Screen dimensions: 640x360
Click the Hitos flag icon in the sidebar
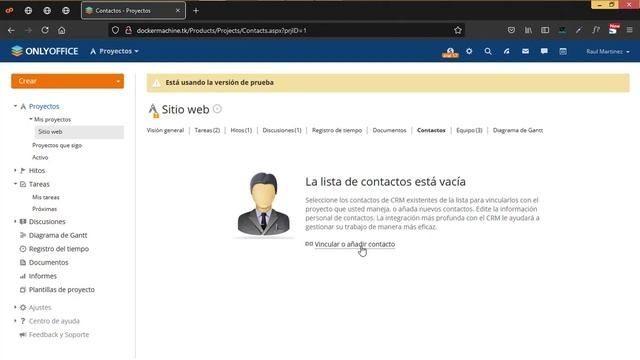click(23, 171)
